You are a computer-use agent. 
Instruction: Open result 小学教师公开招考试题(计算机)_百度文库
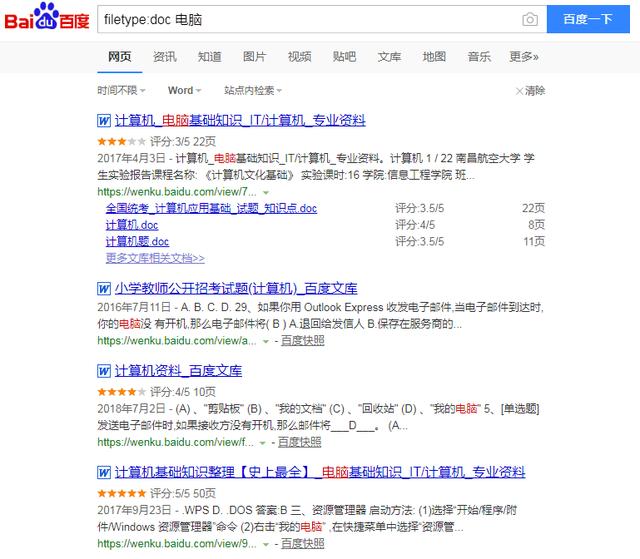236,288
